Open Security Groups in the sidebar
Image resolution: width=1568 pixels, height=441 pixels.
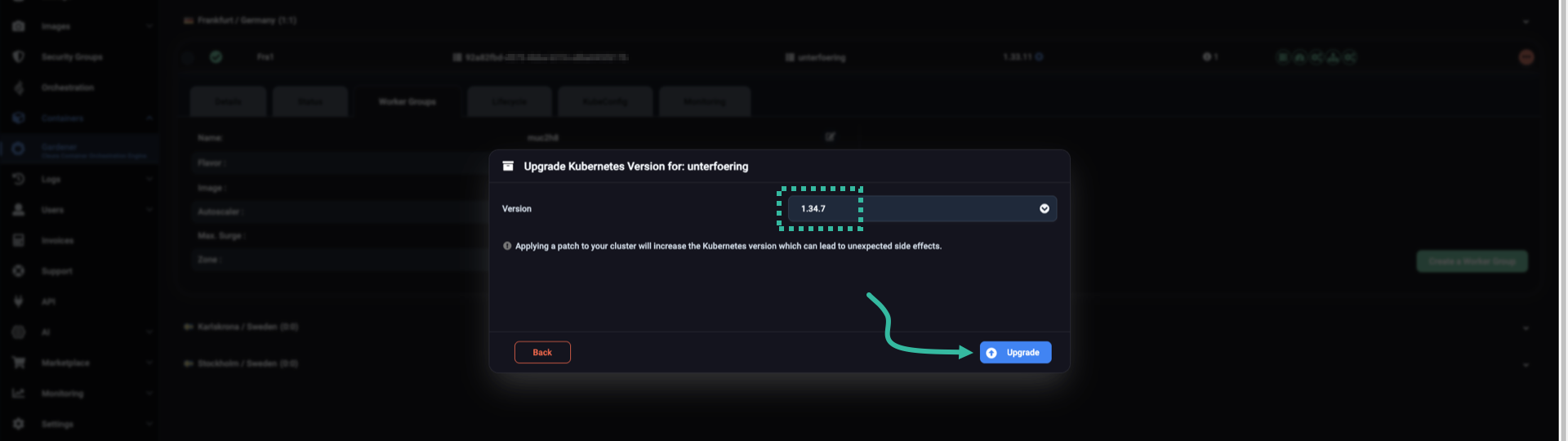[x=72, y=57]
